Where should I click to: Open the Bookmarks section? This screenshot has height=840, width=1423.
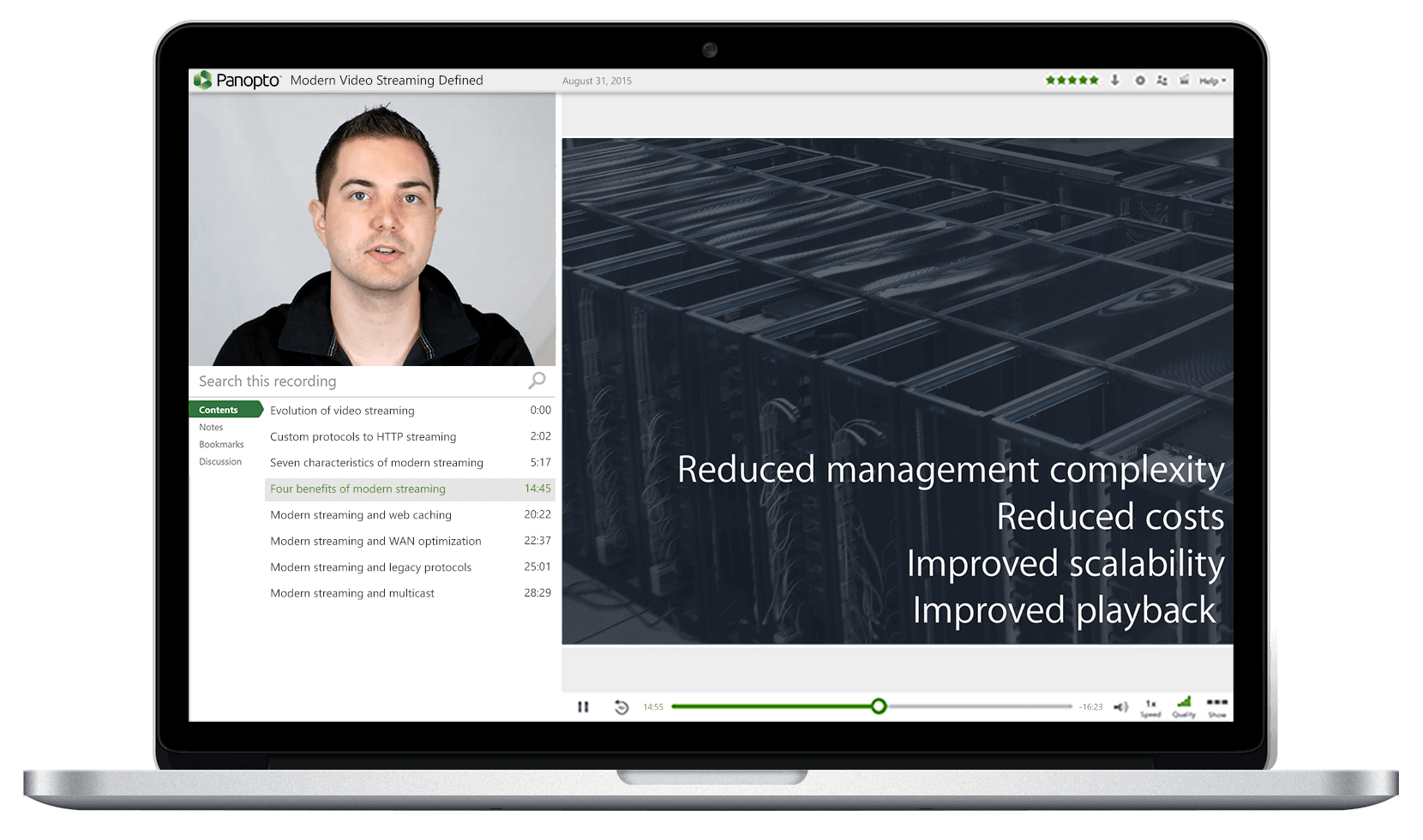221,444
